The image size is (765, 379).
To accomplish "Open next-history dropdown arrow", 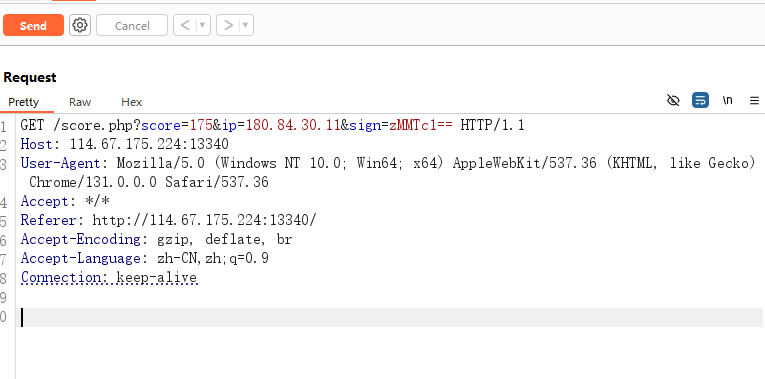I will click(x=246, y=25).
